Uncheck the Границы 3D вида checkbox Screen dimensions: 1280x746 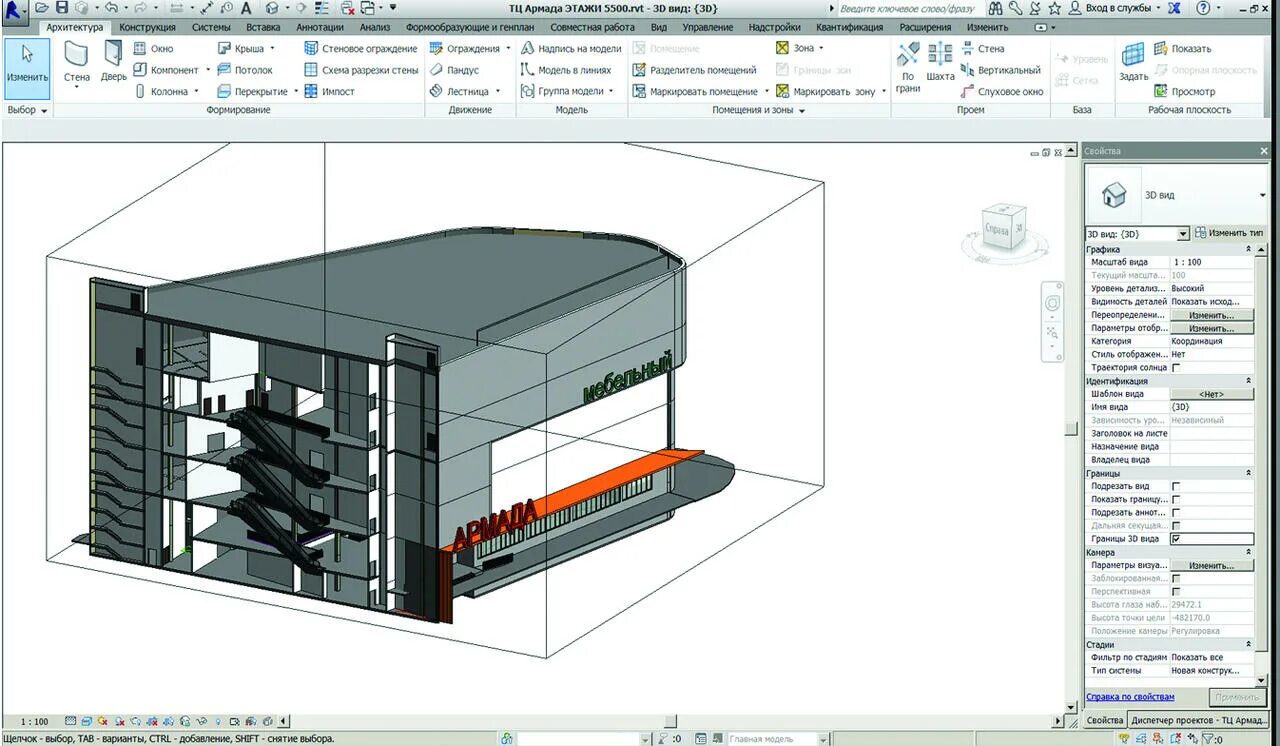pos(1176,538)
